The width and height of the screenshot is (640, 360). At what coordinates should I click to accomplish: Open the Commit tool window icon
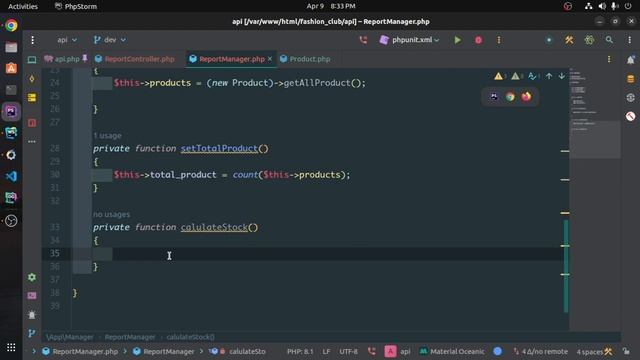(32, 79)
